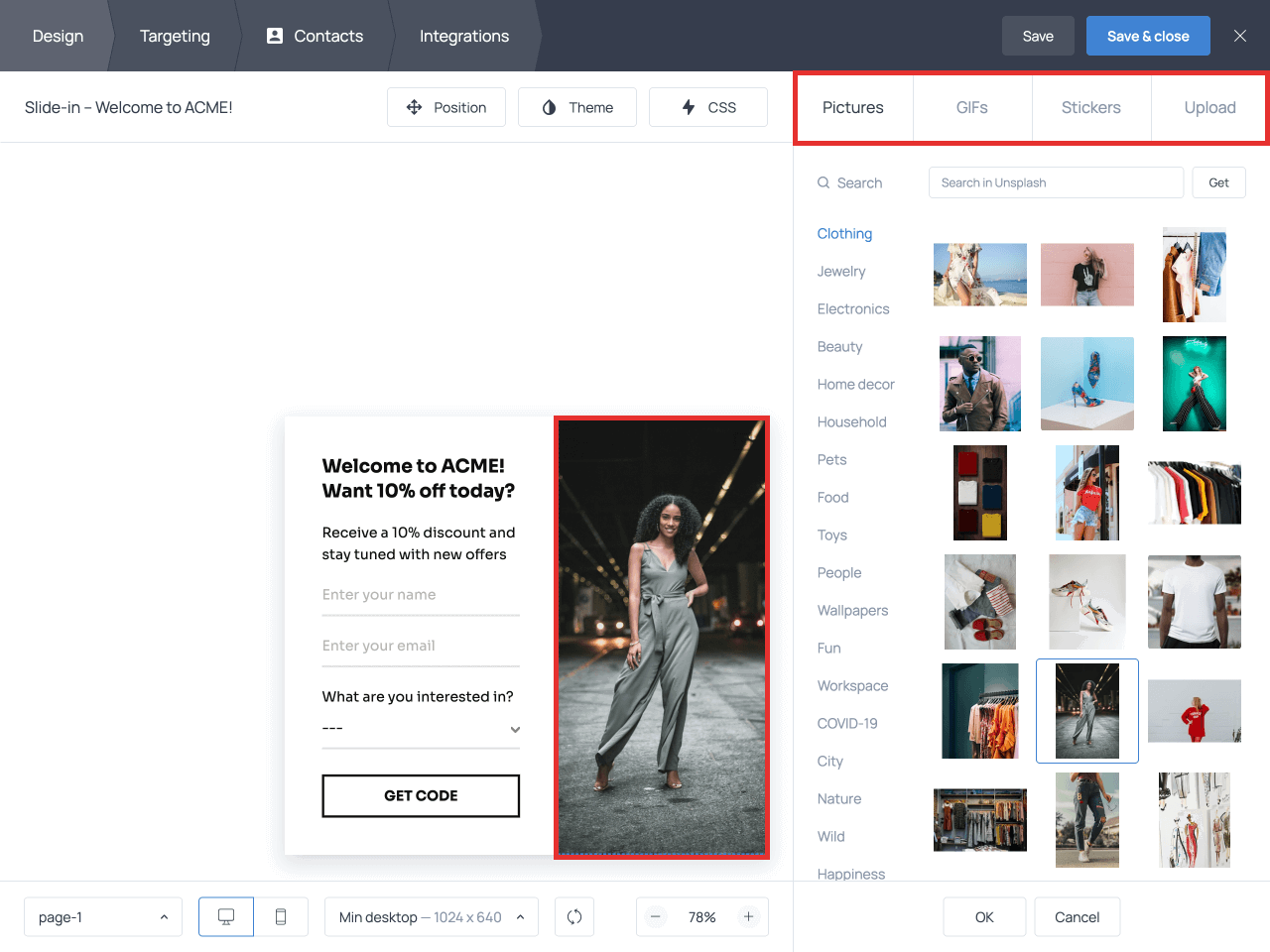
Task: Open the Theme panel
Action: coord(577,107)
